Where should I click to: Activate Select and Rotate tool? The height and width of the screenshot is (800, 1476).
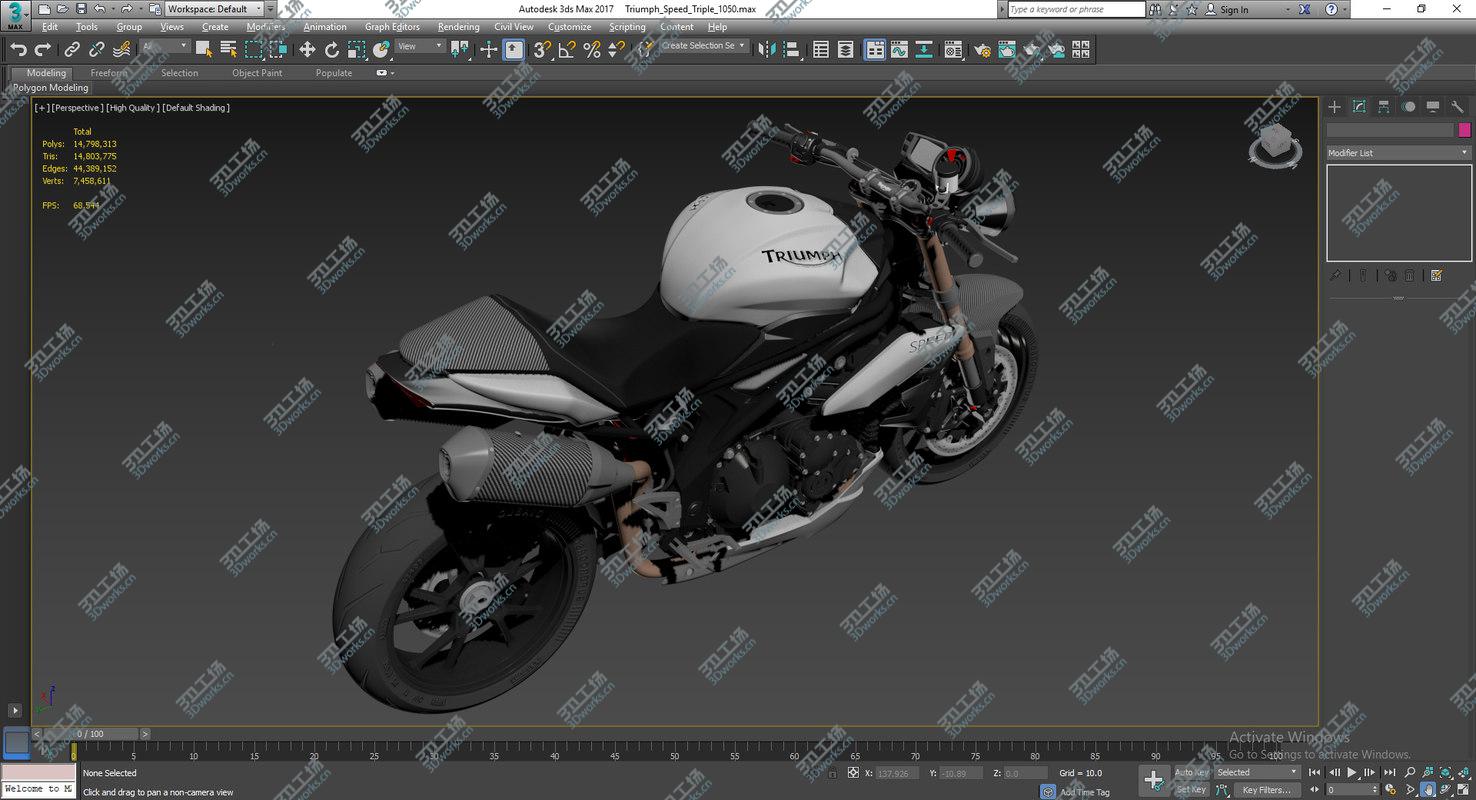pyautogui.click(x=332, y=49)
